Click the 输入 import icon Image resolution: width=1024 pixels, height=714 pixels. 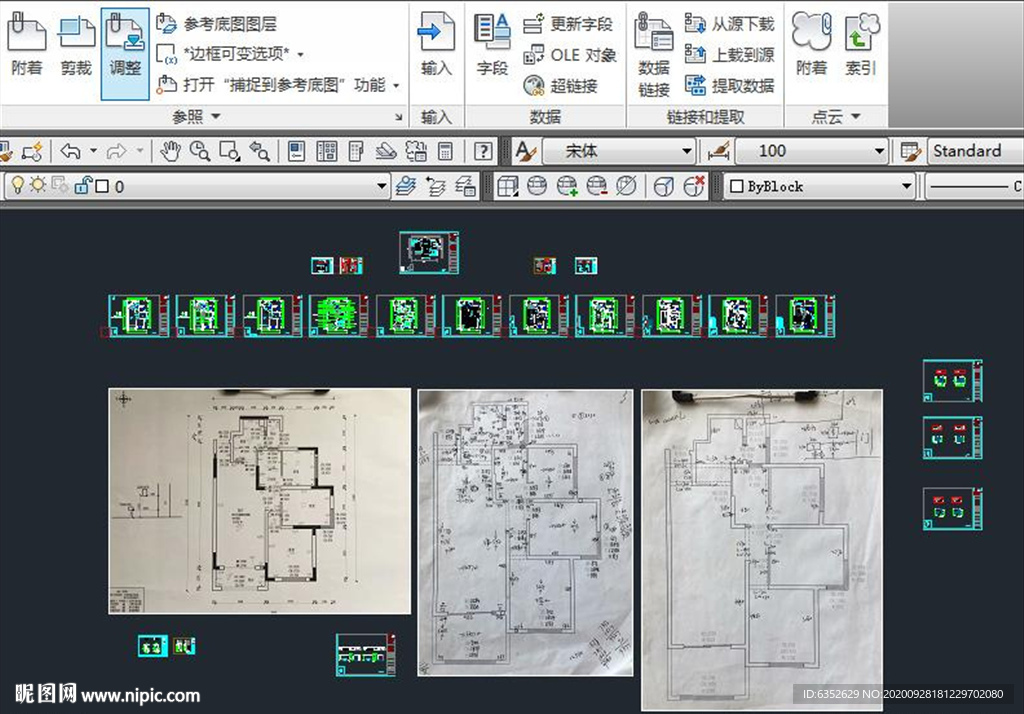(x=436, y=43)
